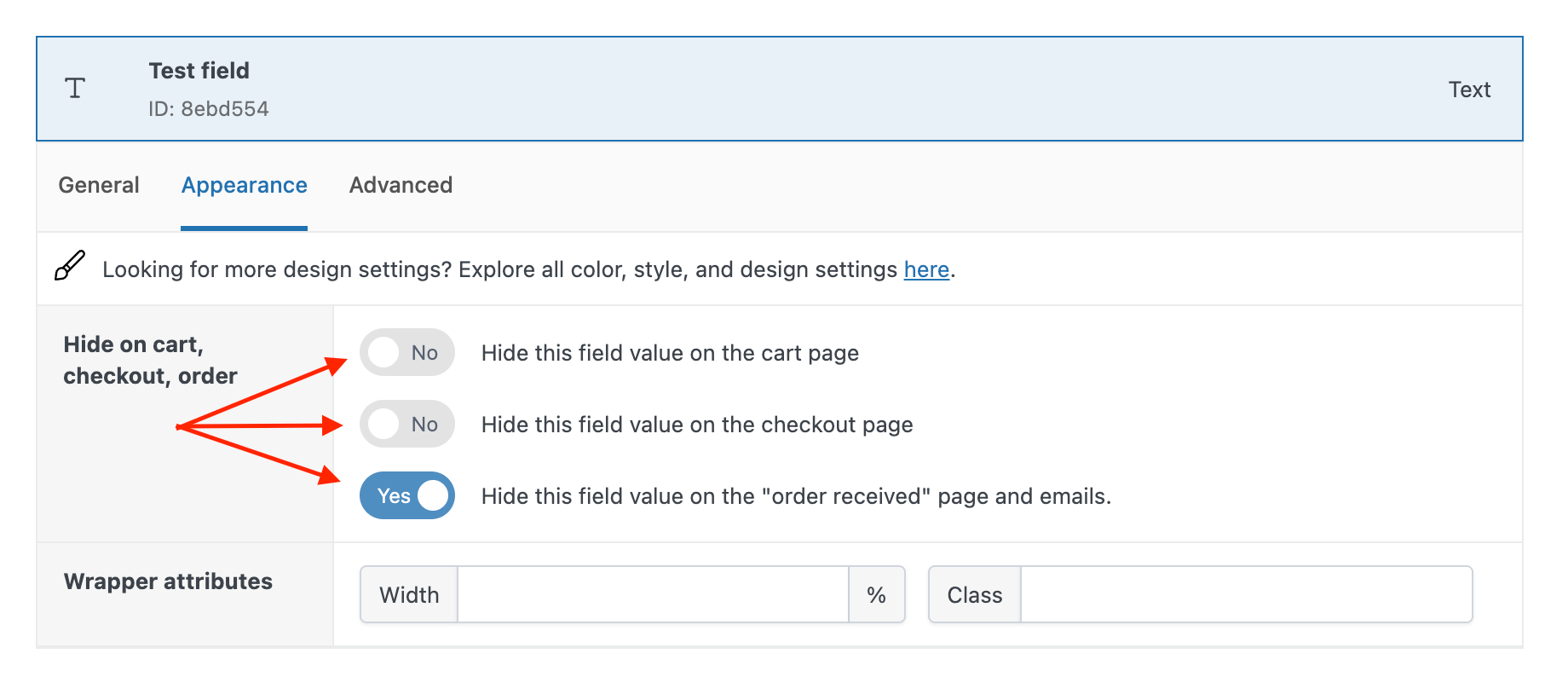This screenshot has width=1568, height=694.
Task: Switch to the General tab
Action: (99, 185)
